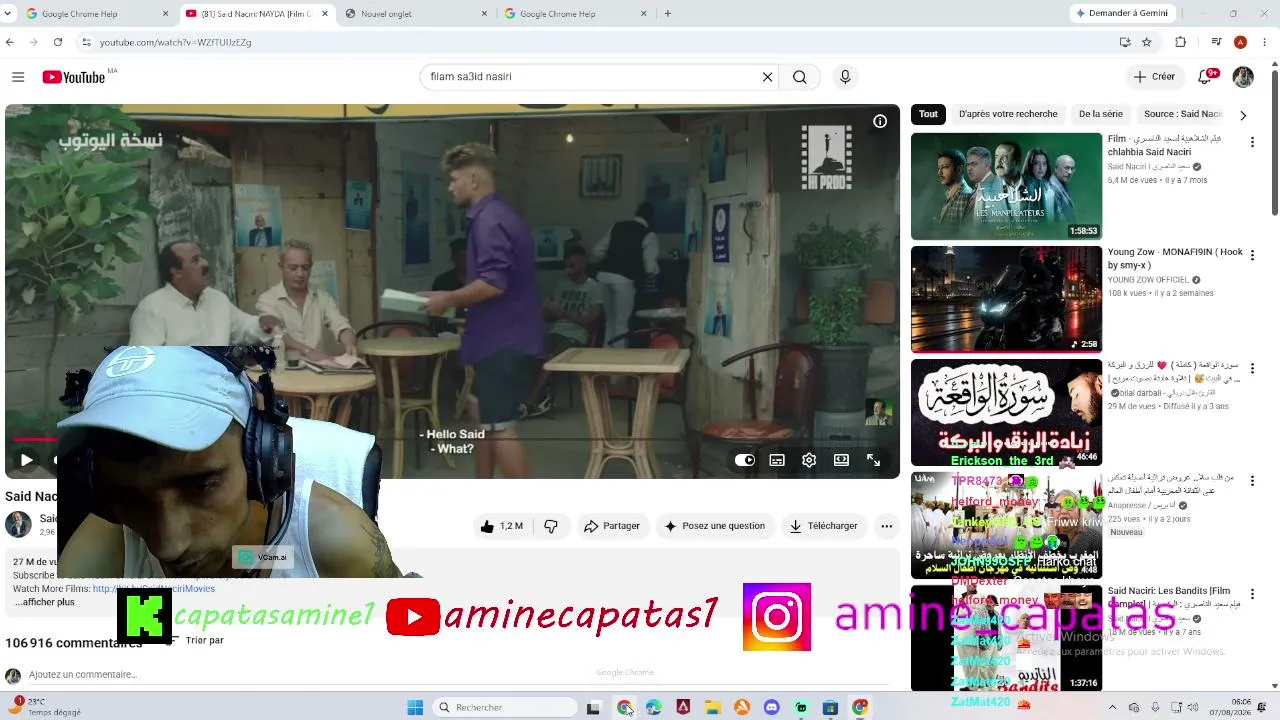Viewport: 1280px width, 720px height.
Task: Expand description with ...afficher plus
Action: 44,602
